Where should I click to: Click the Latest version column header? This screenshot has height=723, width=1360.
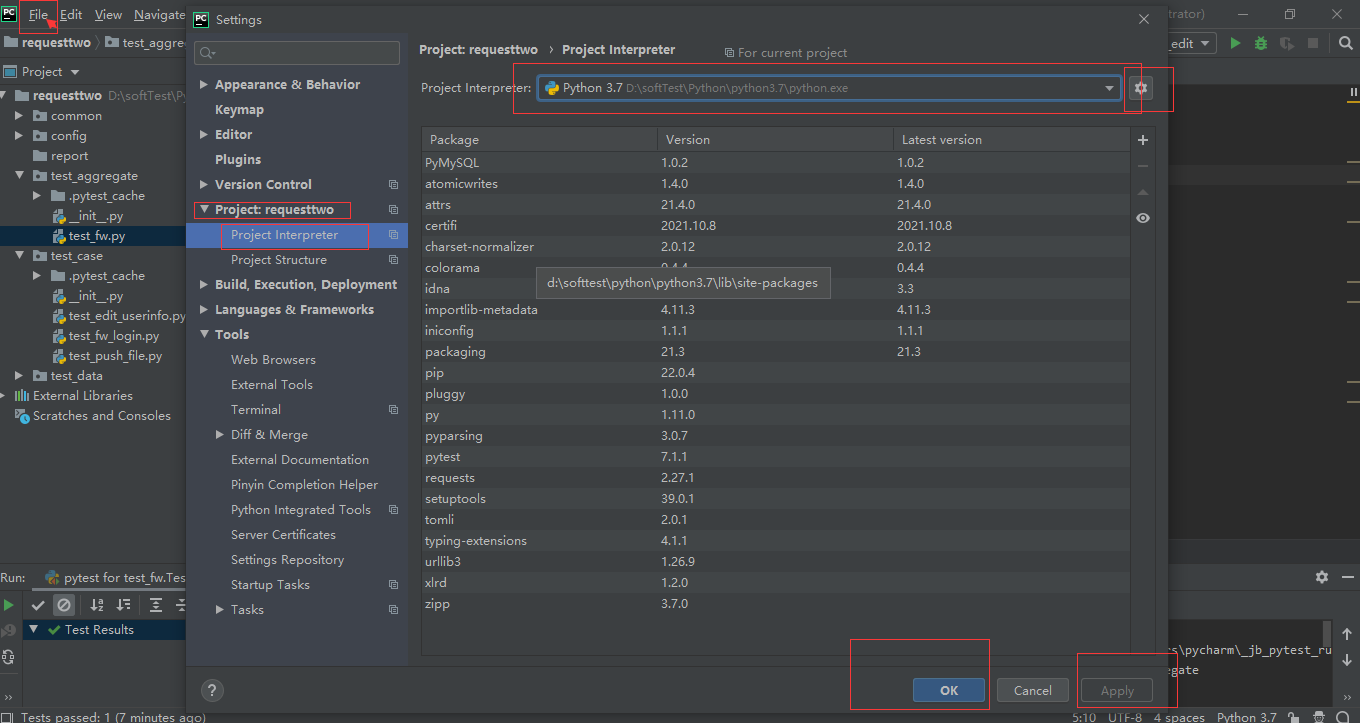point(1011,140)
